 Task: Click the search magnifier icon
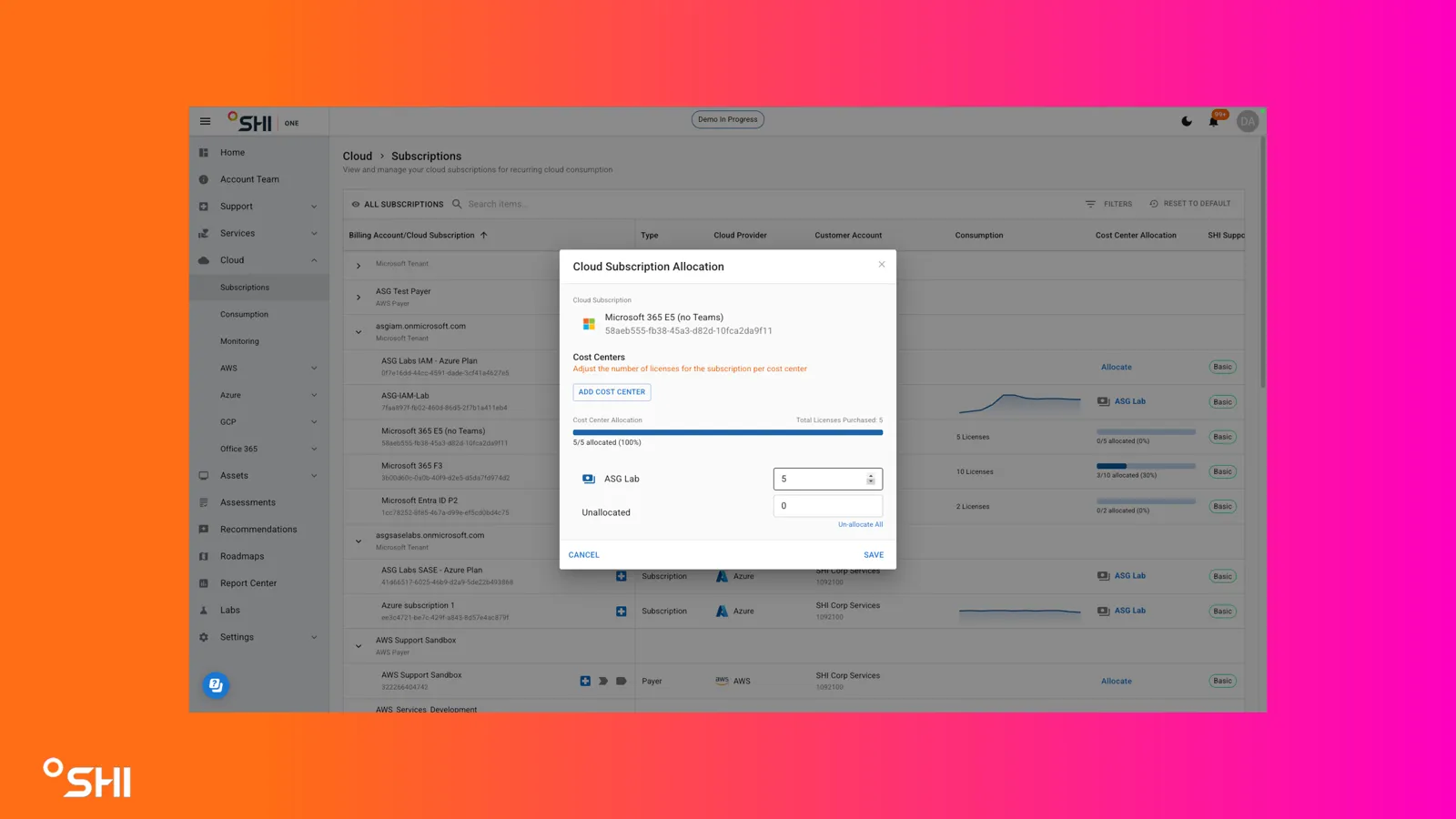[x=457, y=204]
